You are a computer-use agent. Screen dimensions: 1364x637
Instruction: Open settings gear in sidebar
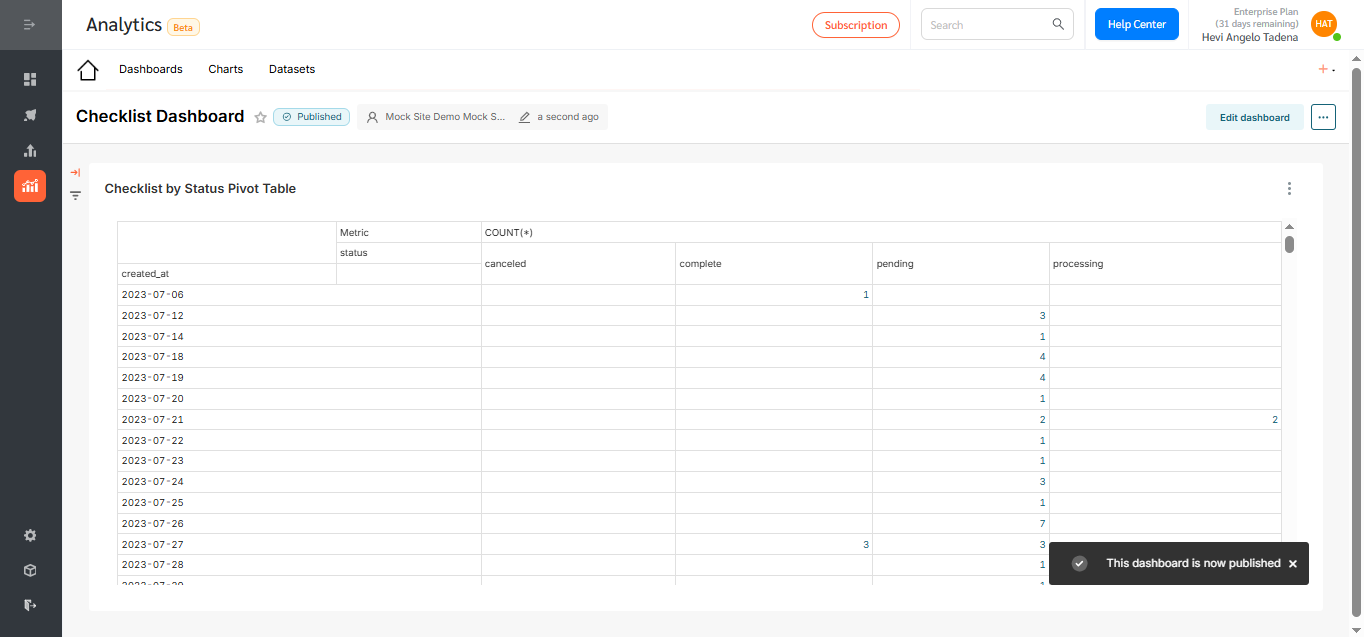[30, 535]
